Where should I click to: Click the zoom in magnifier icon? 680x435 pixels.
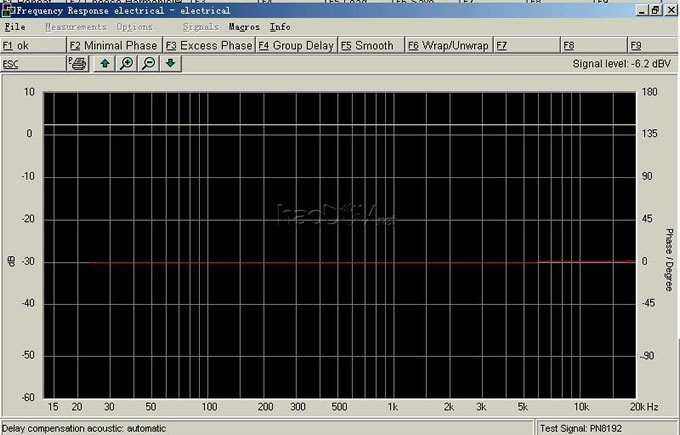[x=127, y=64]
